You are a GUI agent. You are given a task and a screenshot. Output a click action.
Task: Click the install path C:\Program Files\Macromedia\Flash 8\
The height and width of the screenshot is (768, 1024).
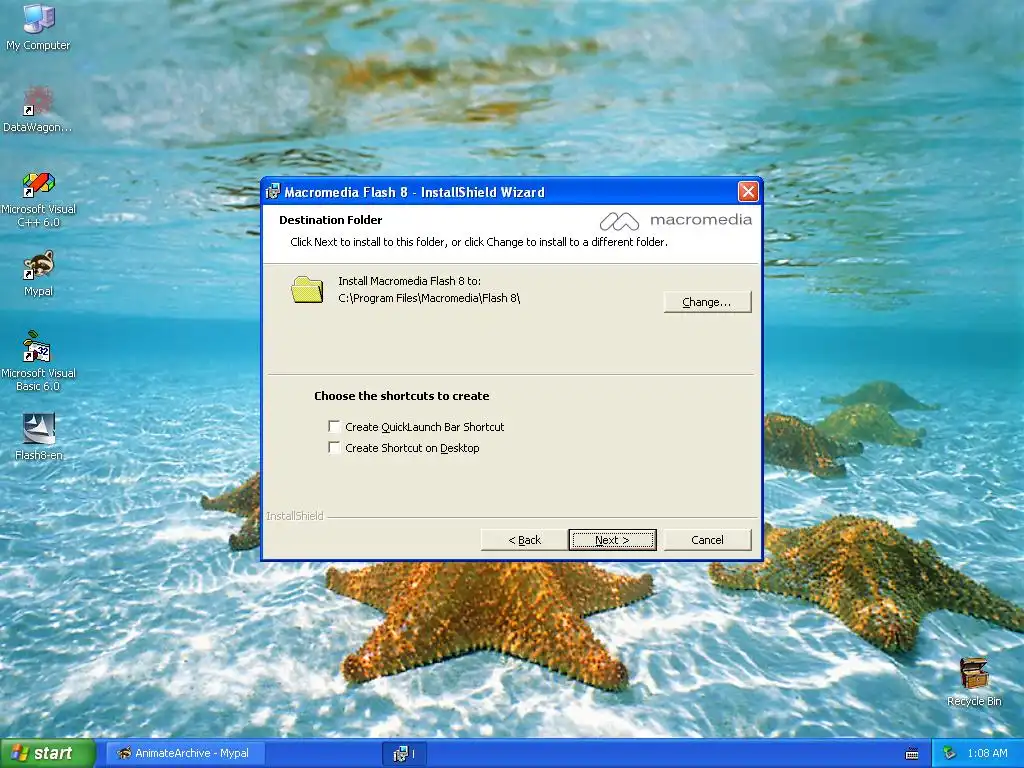coord(429,298)
